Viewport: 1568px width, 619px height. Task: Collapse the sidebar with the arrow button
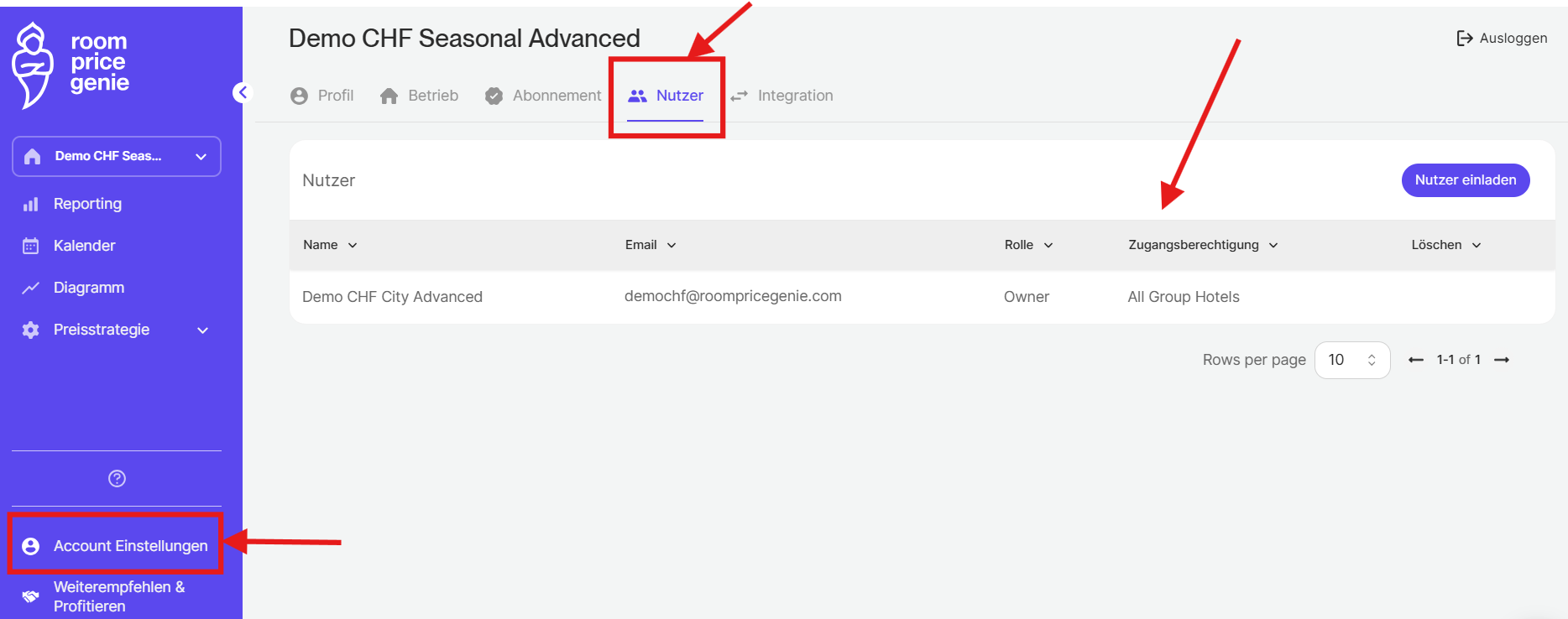click(243, 92)
